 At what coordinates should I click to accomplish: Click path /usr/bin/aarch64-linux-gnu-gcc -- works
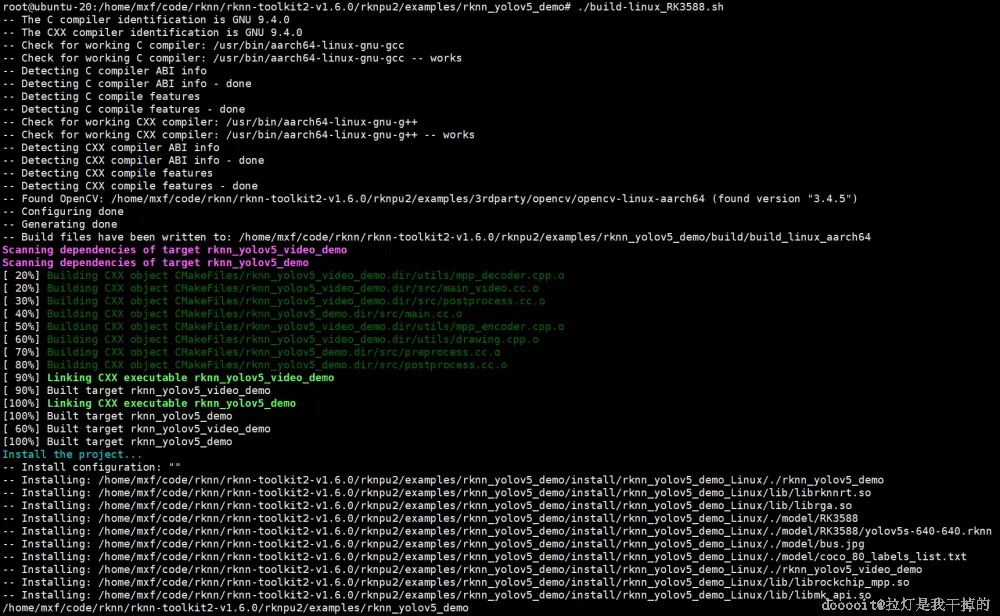point(337,58)
